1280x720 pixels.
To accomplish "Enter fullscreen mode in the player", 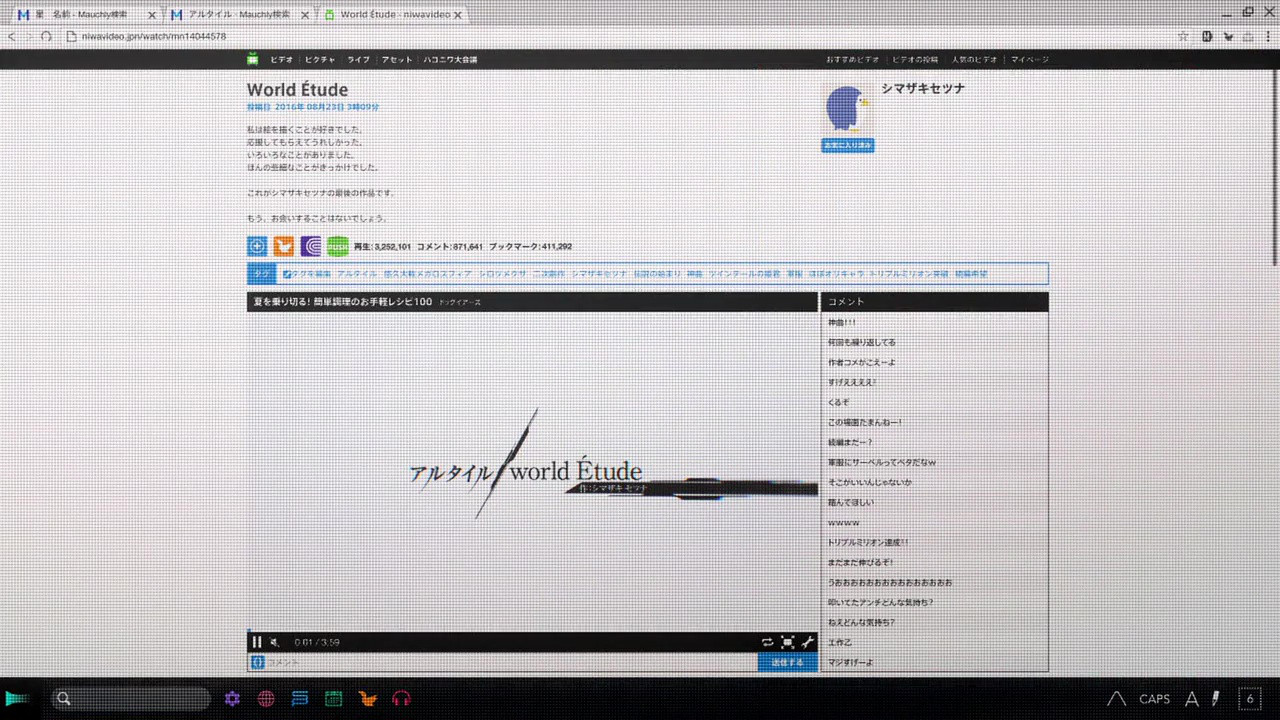I will (788, 642).
